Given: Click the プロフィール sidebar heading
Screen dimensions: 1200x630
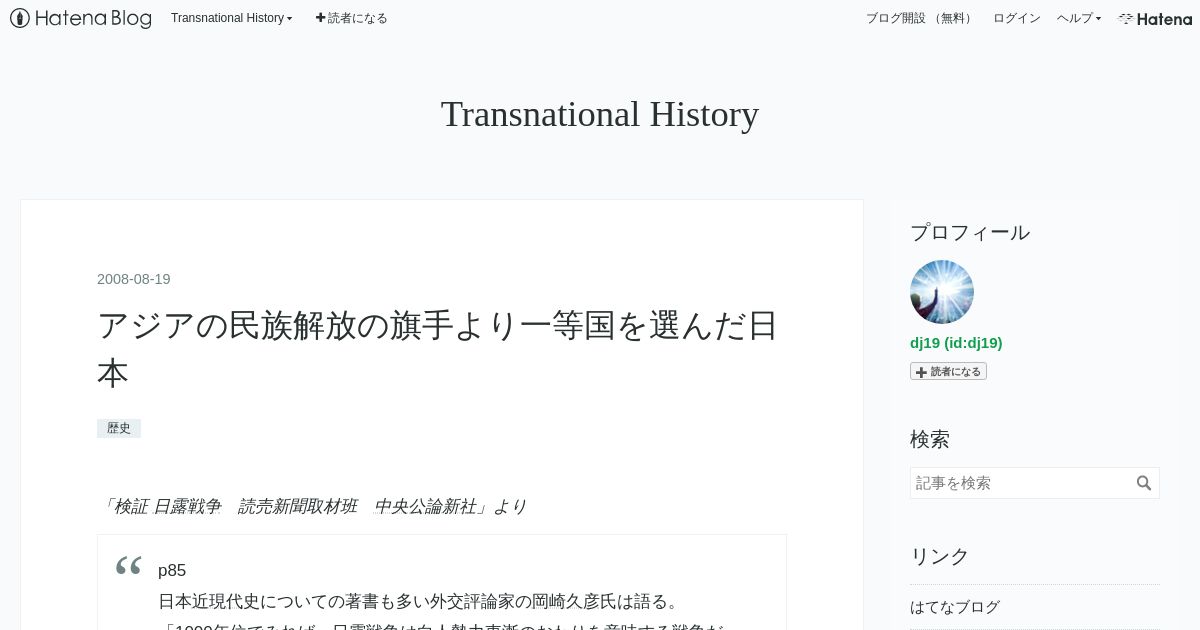Looking at the screenshot, I should click(x=970, y=232).
